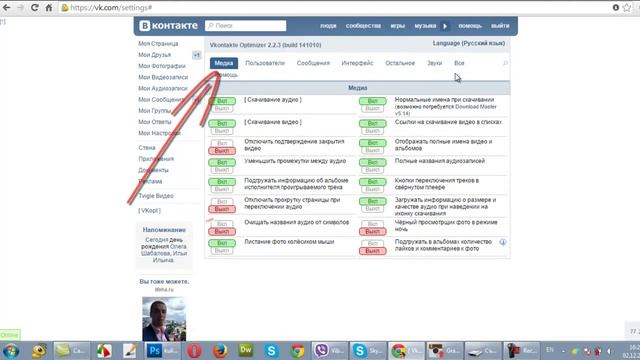Open Мои Фотографии in sidebar
The width and height of the screenshot is (640, 360).
point(162,66)
